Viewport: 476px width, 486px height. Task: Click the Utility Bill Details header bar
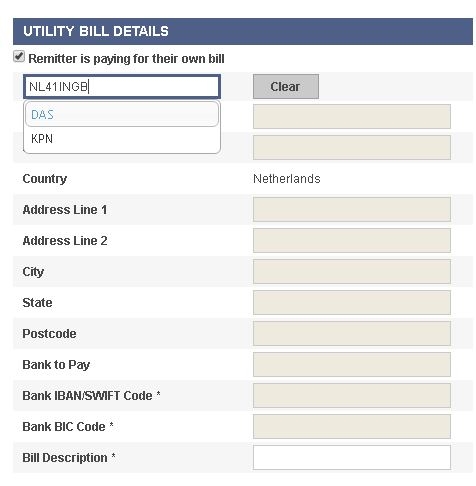coord(243,31)
